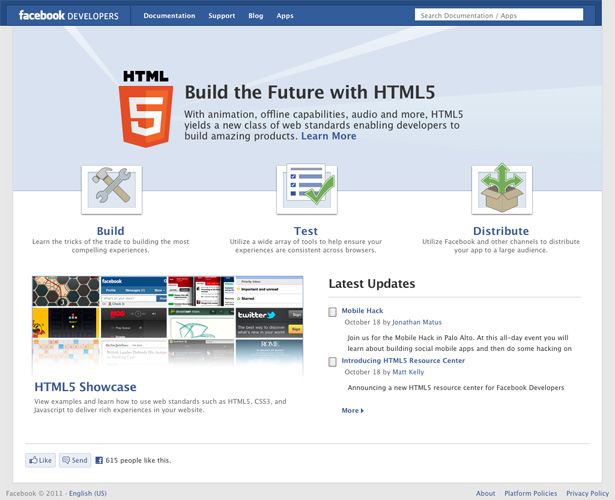Open the Support menu item
Image resolution: width=615 pixels, height=500 pixels.
(222, 16)
